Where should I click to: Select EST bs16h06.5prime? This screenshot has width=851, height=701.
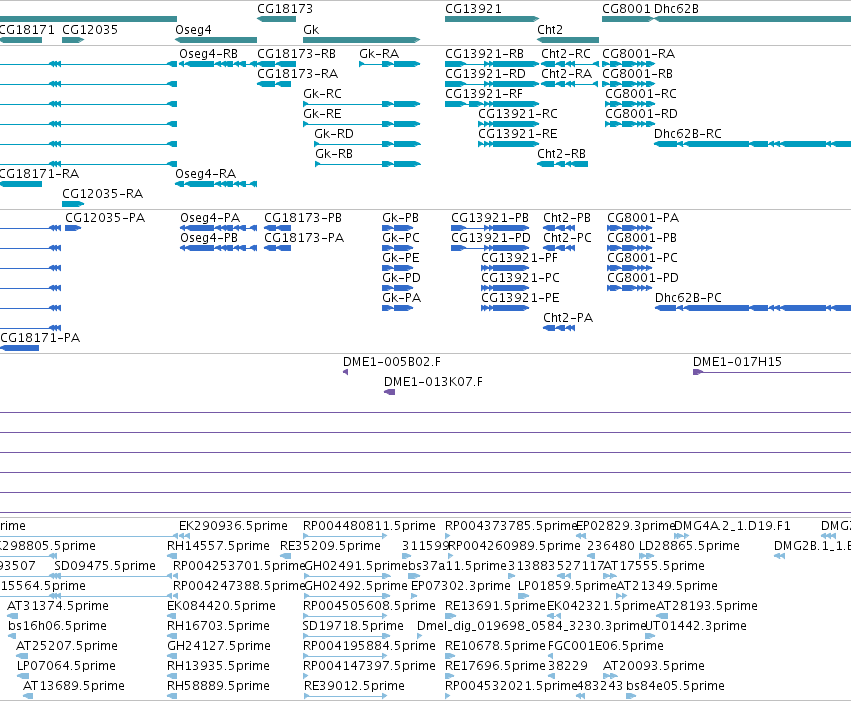[57, 626]
